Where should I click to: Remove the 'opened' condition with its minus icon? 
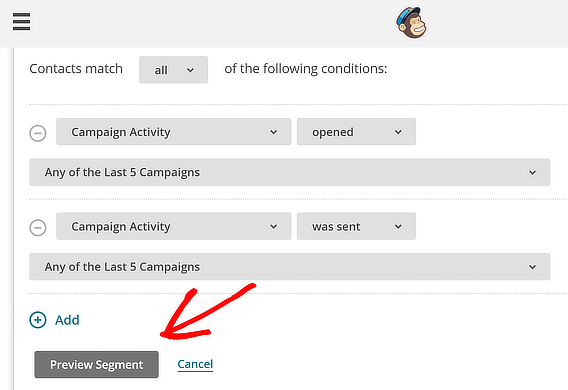click(x=38, y=133)
